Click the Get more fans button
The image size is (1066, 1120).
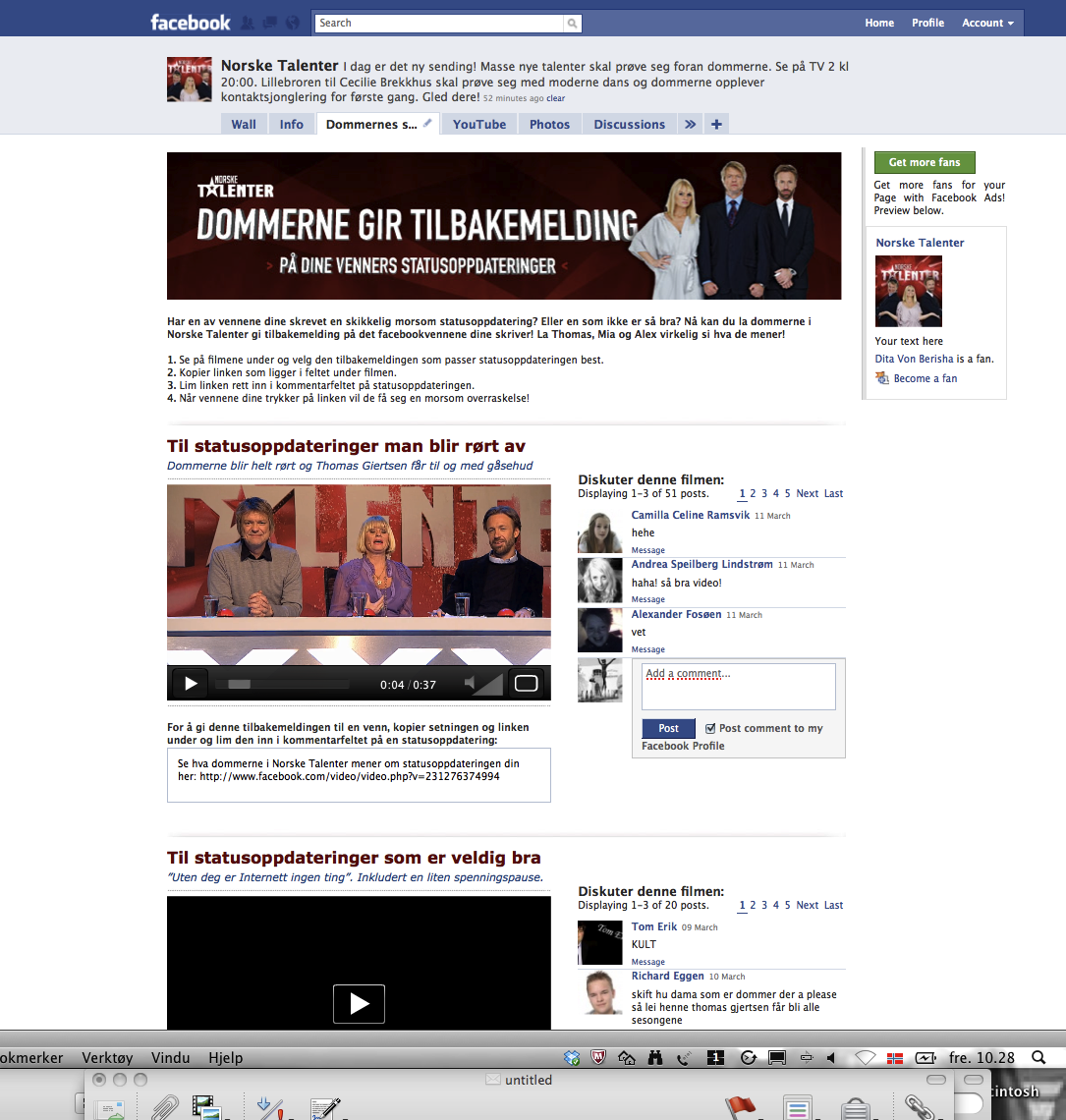point(925,162)
